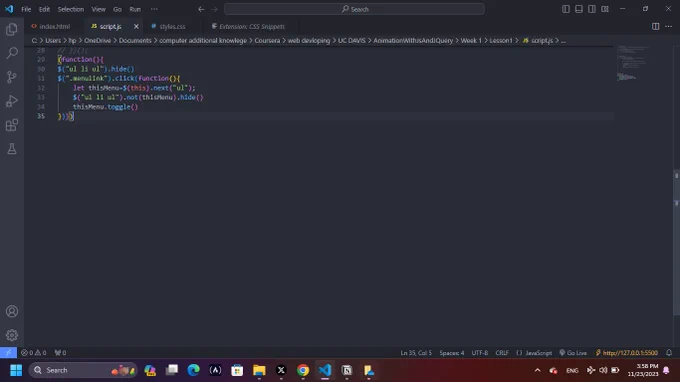680x382 pixels.
Task: Toggle bottom panel layout
Action: (579, 9)
